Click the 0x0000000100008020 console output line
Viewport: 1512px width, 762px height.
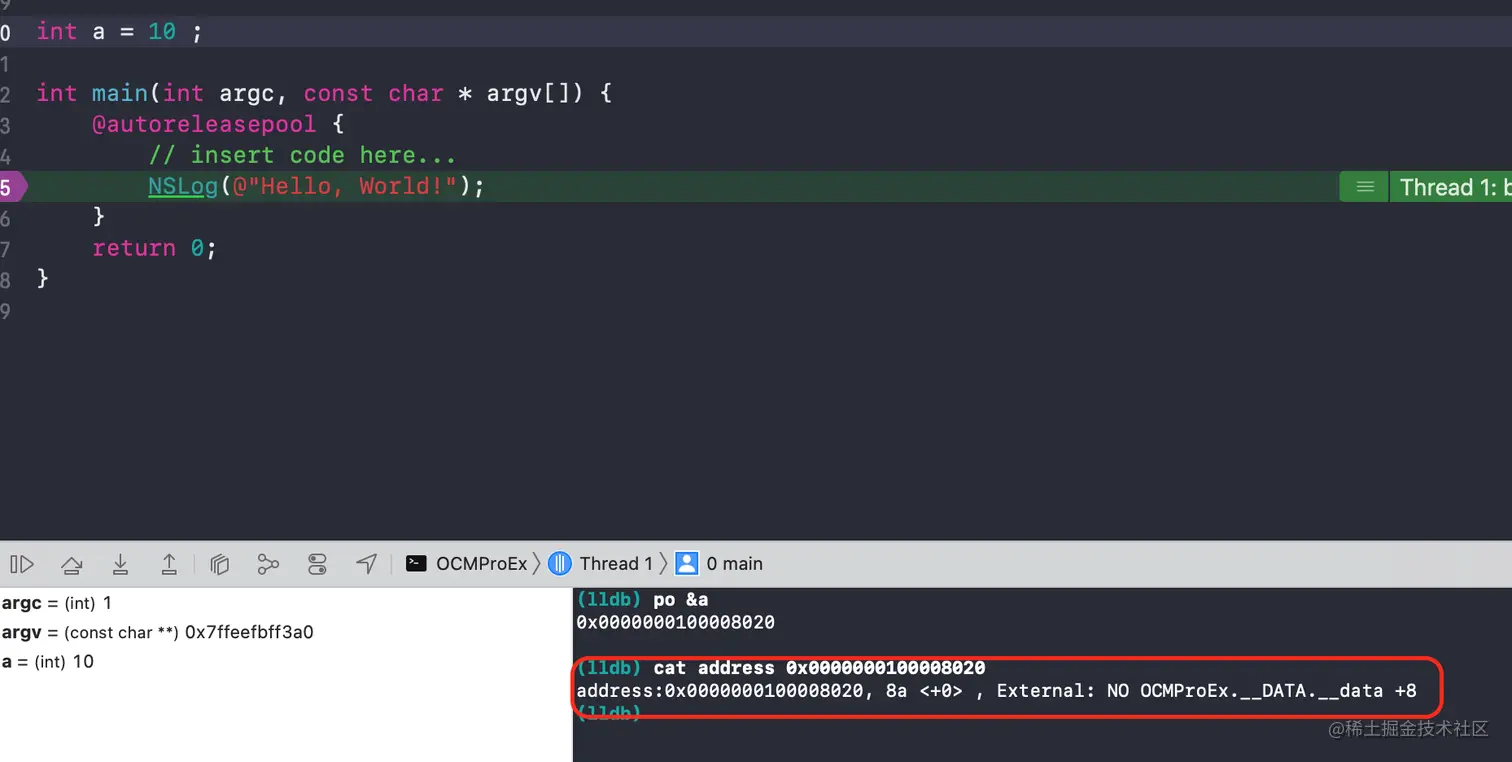[675, 623]
